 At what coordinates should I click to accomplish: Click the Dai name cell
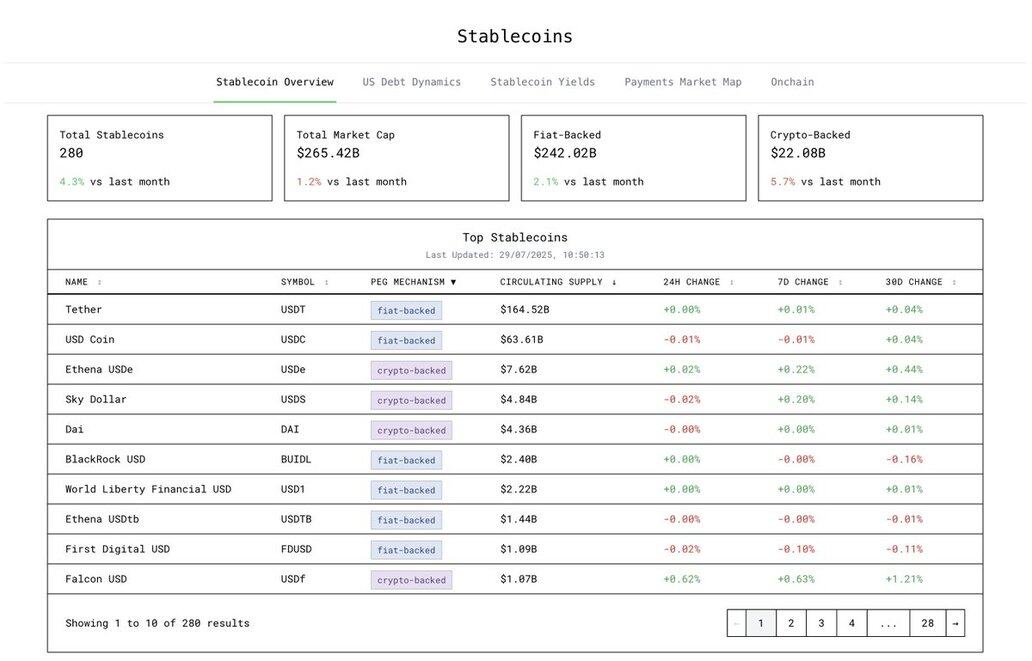74,429
